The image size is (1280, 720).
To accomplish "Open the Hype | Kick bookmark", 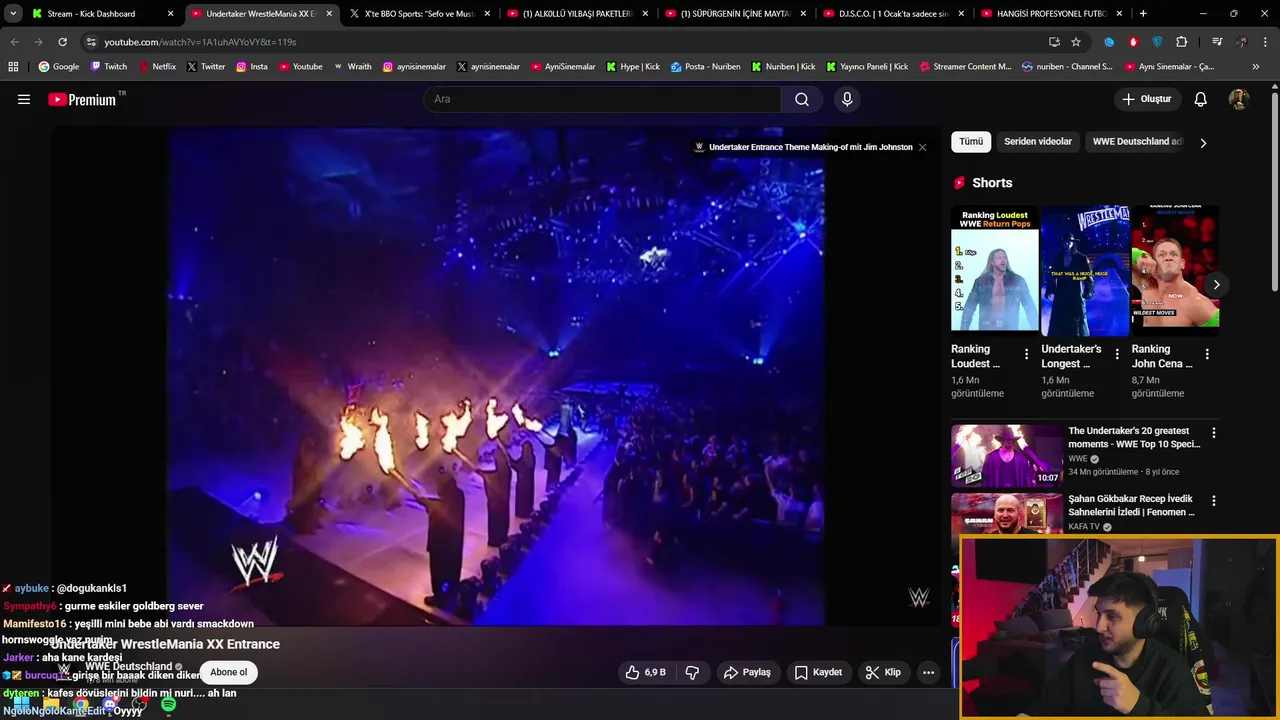I will [632, 67].
